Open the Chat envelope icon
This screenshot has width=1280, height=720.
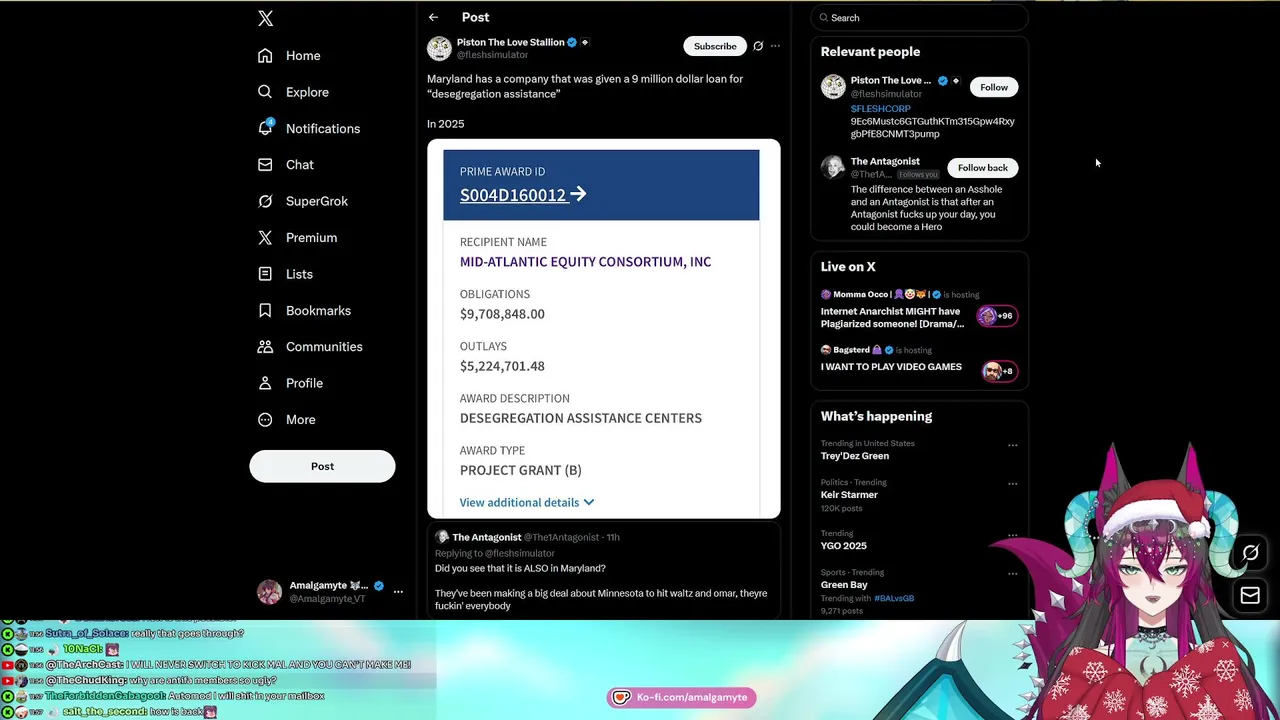pyautogui.click(x=265, y=165)
